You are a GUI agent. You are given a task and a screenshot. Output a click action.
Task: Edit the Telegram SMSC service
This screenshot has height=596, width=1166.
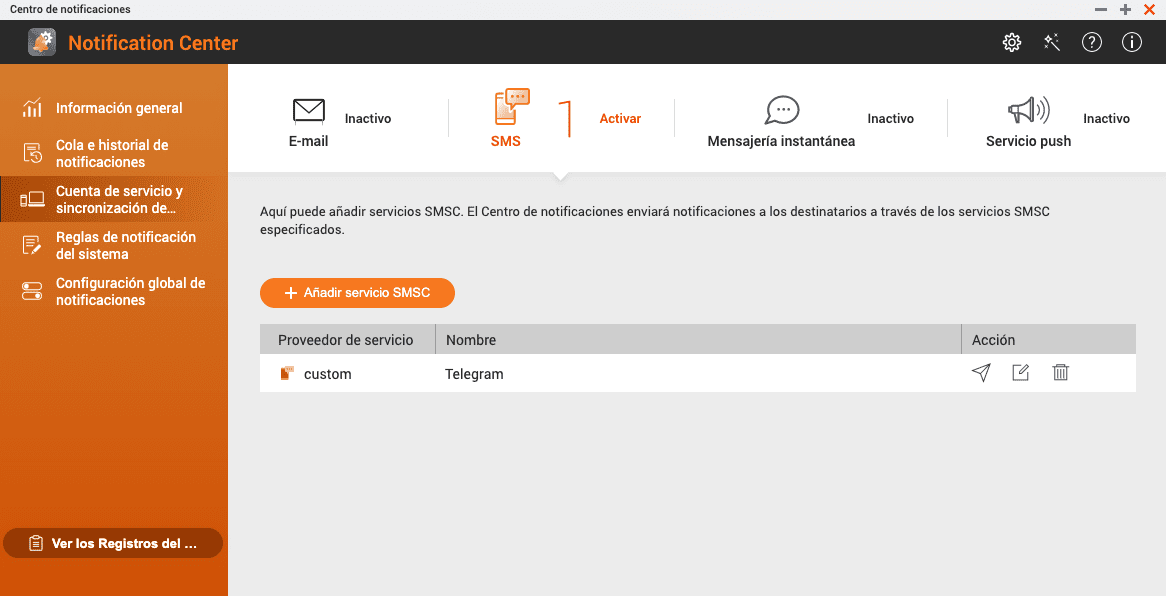coord(1020,373)
